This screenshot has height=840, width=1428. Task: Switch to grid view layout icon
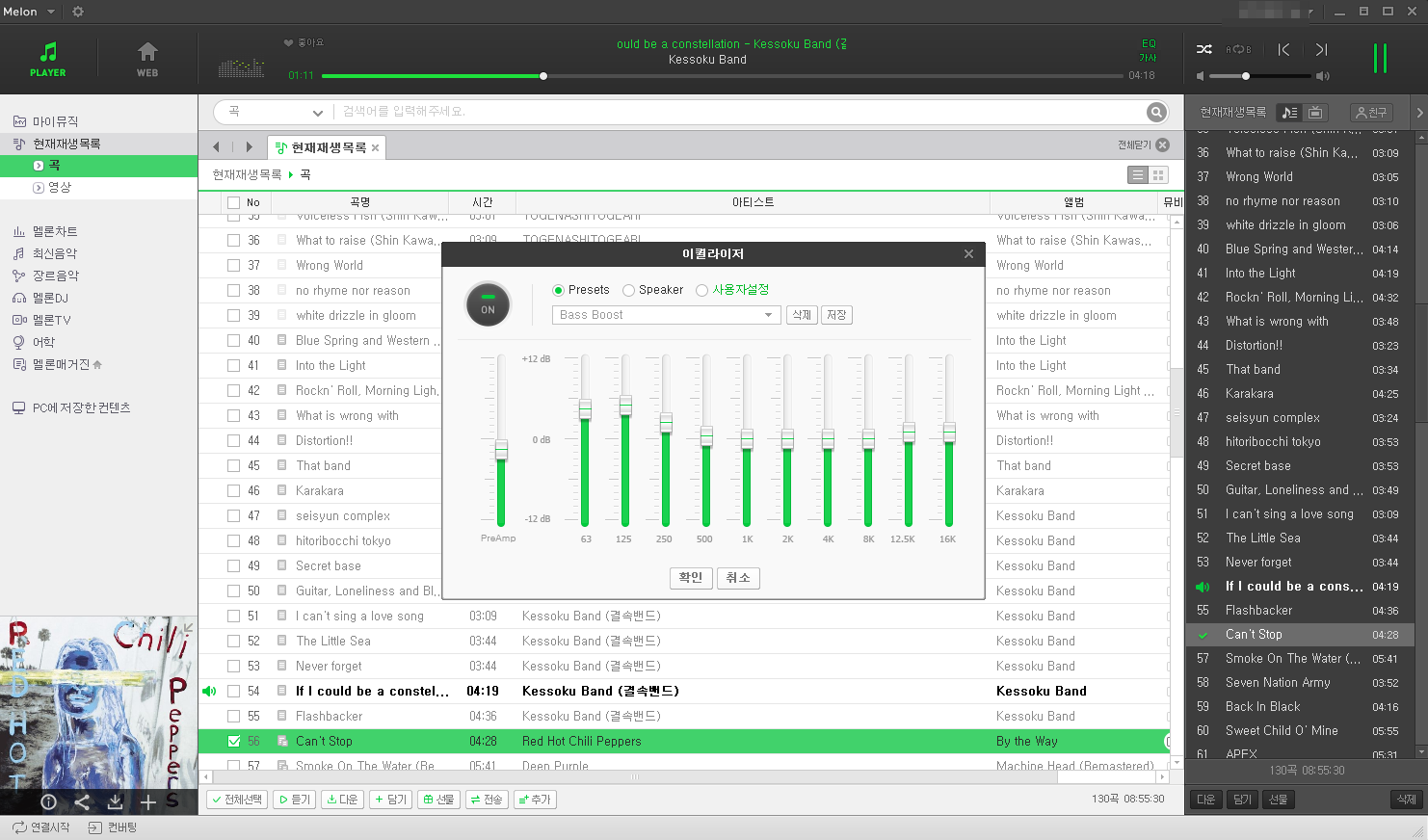tap(1158, 175)
